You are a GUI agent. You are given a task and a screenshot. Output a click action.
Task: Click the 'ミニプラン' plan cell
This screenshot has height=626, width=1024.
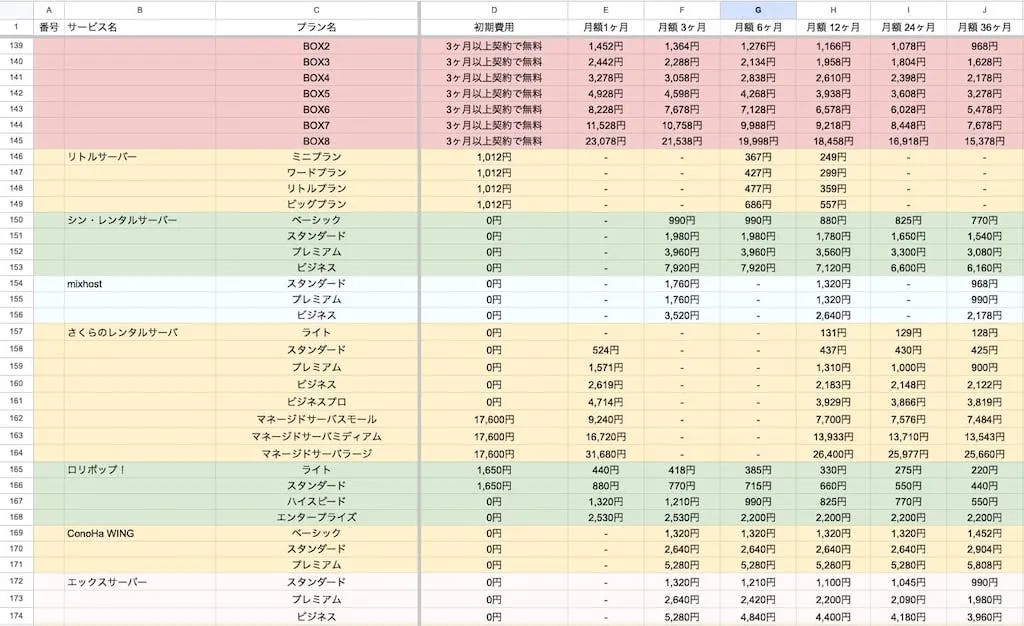[x=316, y=157]
